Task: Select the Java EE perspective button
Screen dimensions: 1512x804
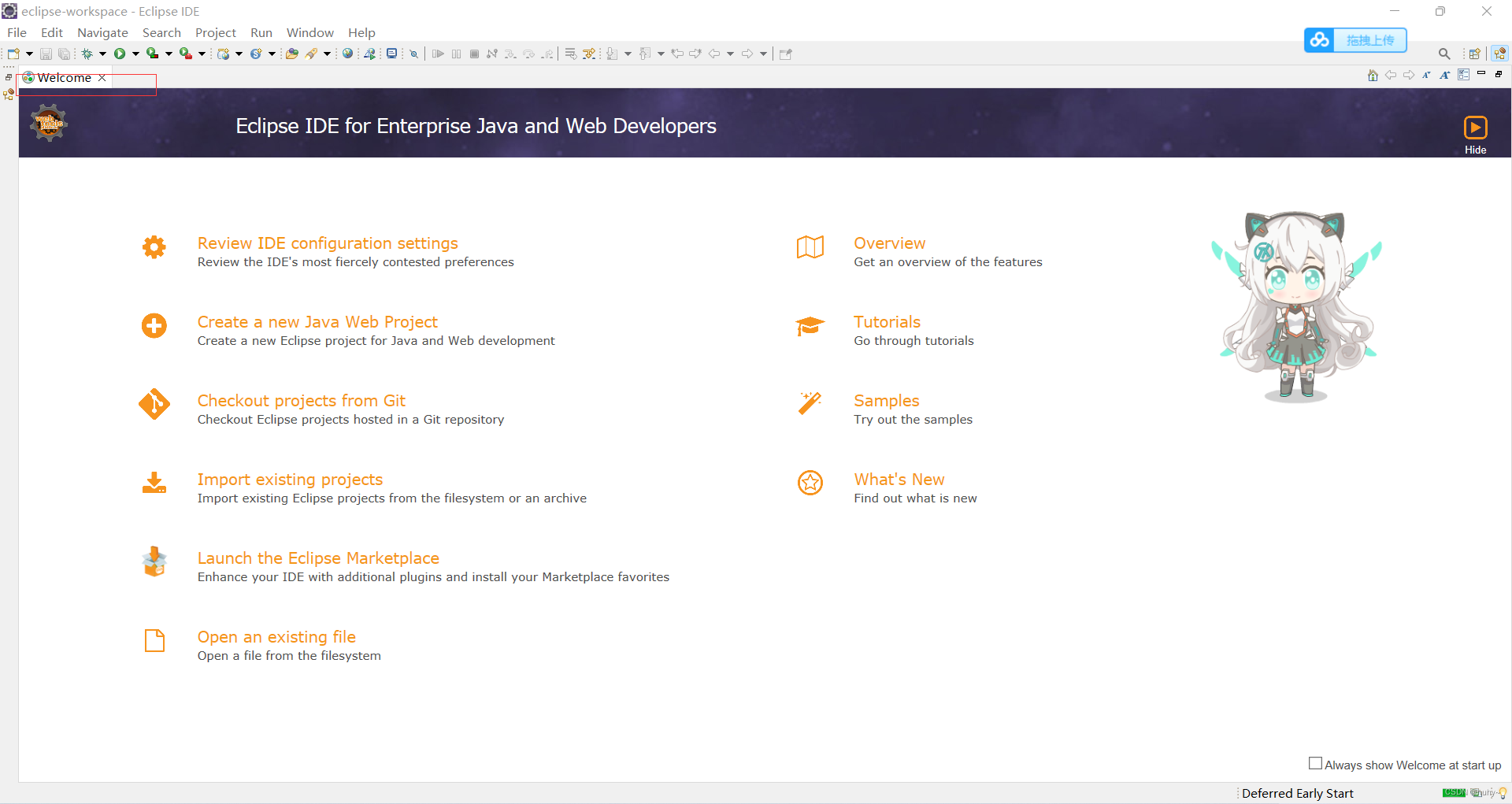Action: (x=1499, y=54)
